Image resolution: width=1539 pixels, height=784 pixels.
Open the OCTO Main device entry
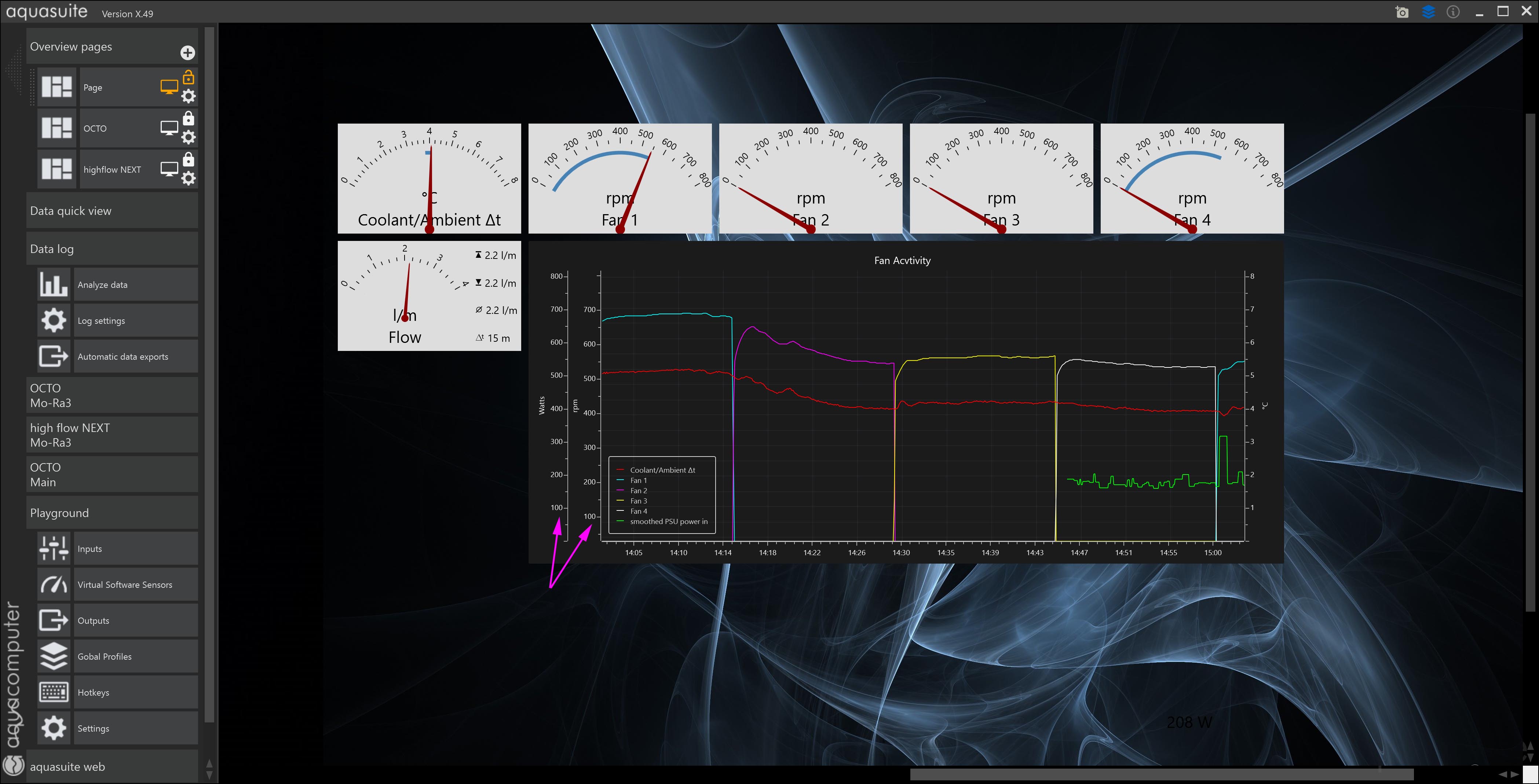(x=112, y=475)
